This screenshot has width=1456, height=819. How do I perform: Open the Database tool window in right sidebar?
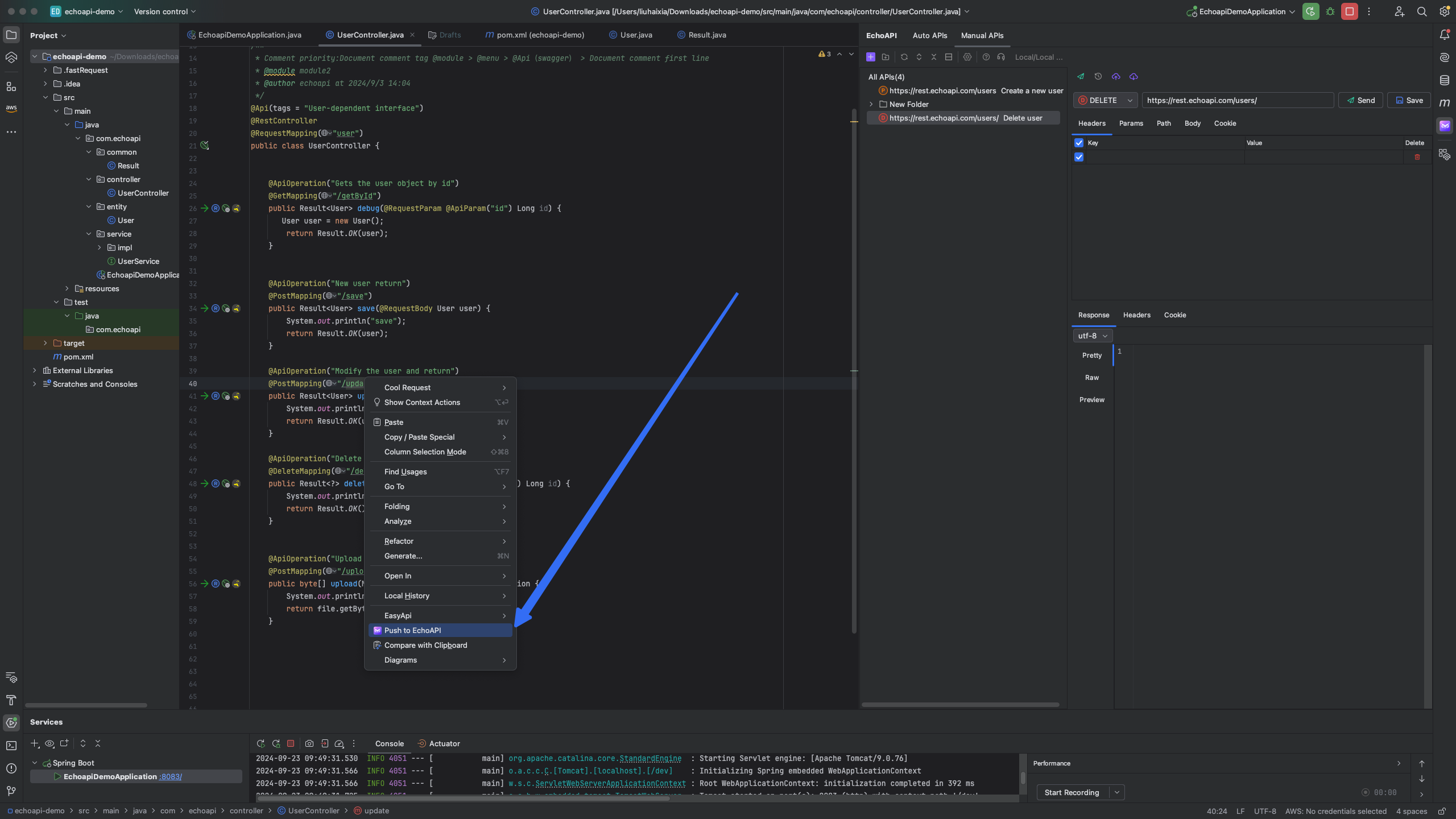pyautogui.click(x=1445, y=80)
